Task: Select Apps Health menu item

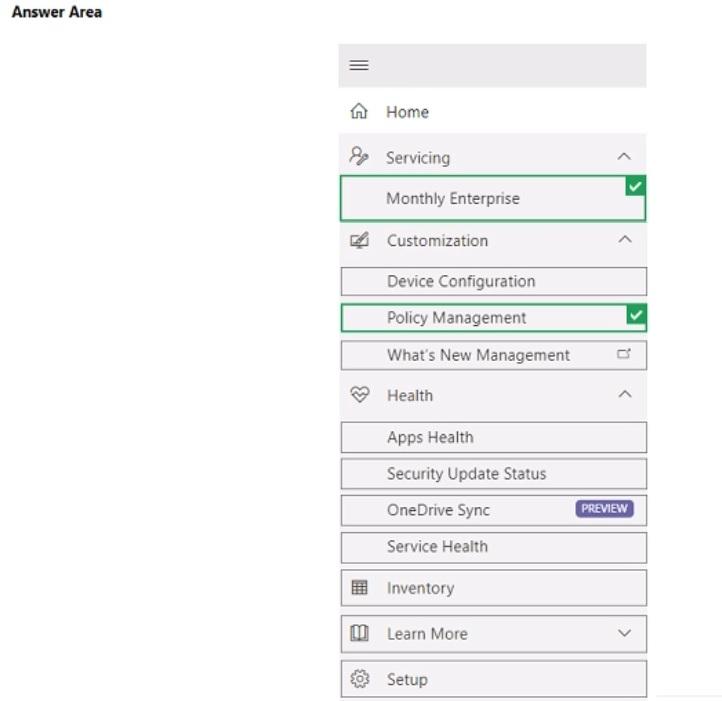Action: pyautogui.click(x=430, y=437)
